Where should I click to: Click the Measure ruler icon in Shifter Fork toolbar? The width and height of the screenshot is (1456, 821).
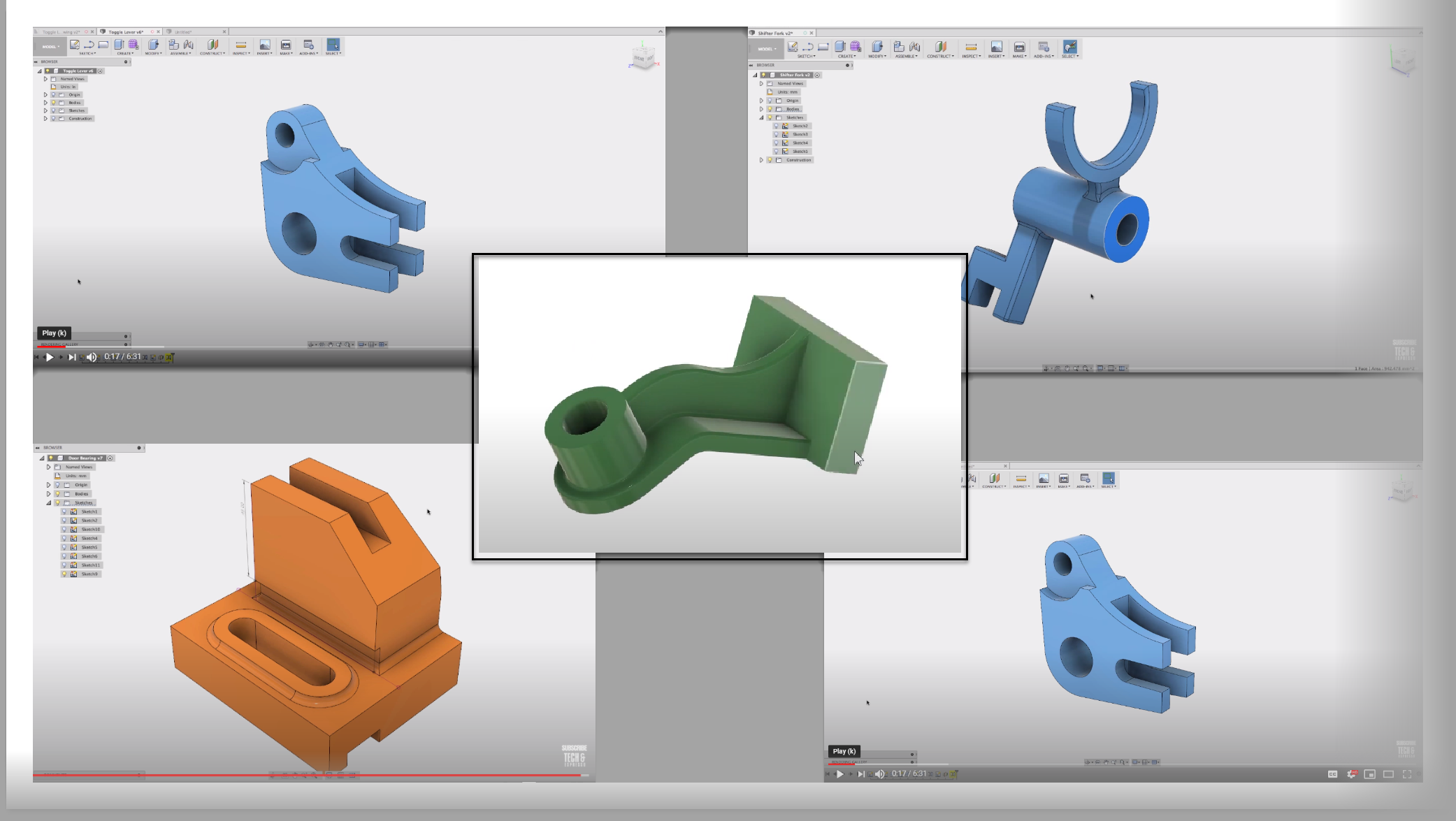click(970, 47)
